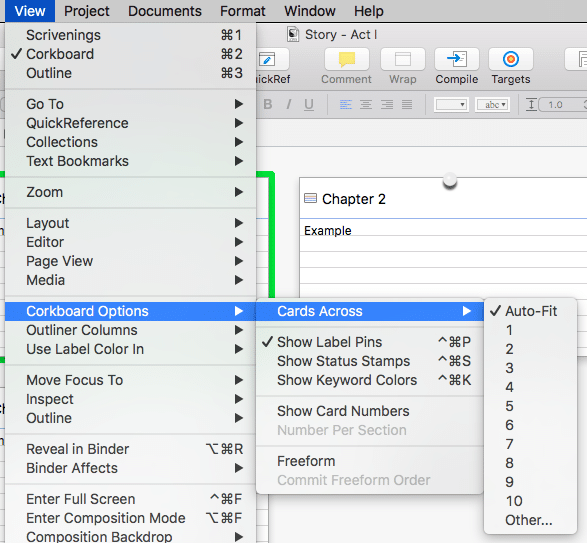
Task: Click the Story document icon in title bar
Action: 293,34
